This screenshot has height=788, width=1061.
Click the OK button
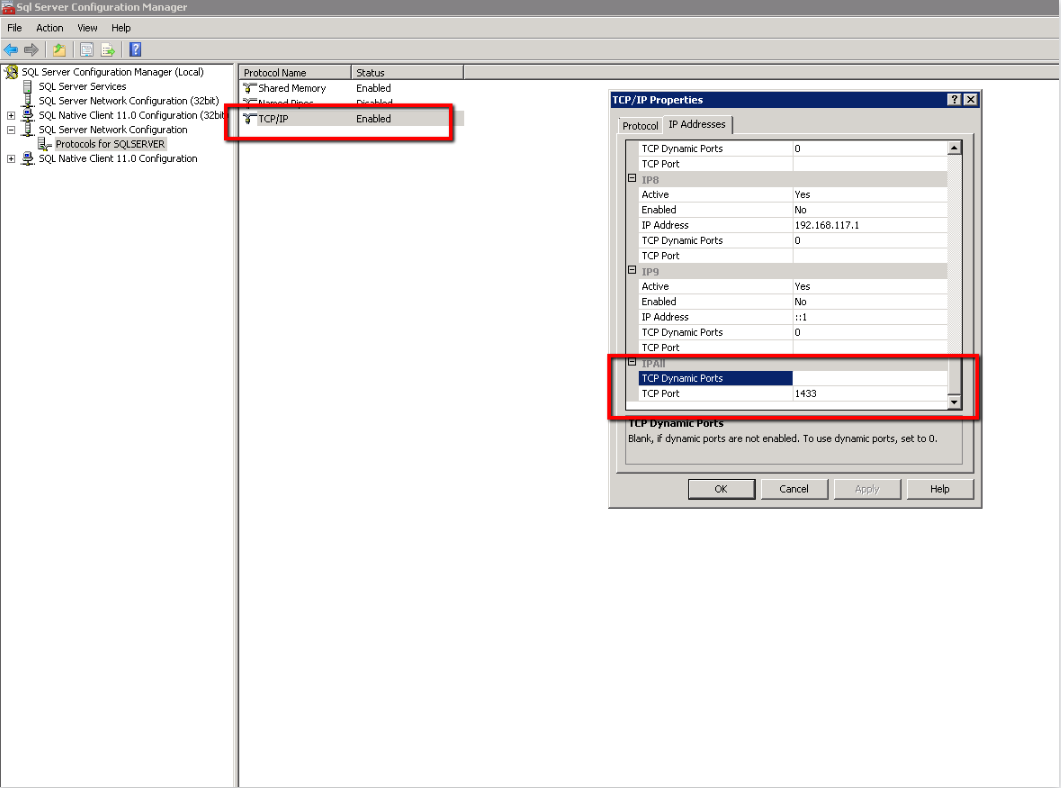pyautogui.click(x=720, y=489)
